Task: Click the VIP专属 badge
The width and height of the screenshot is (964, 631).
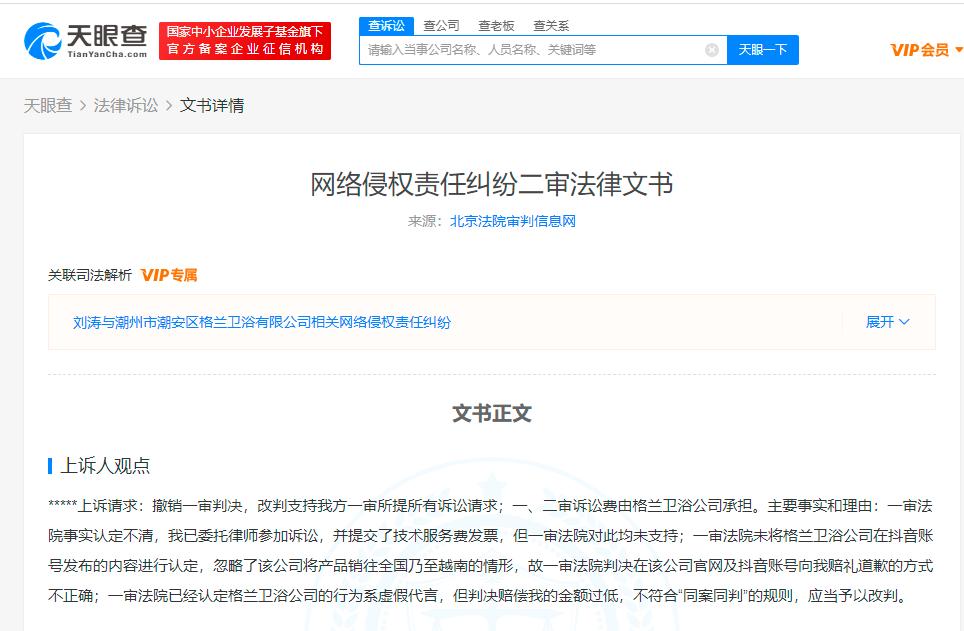Action: click(169, 275)
